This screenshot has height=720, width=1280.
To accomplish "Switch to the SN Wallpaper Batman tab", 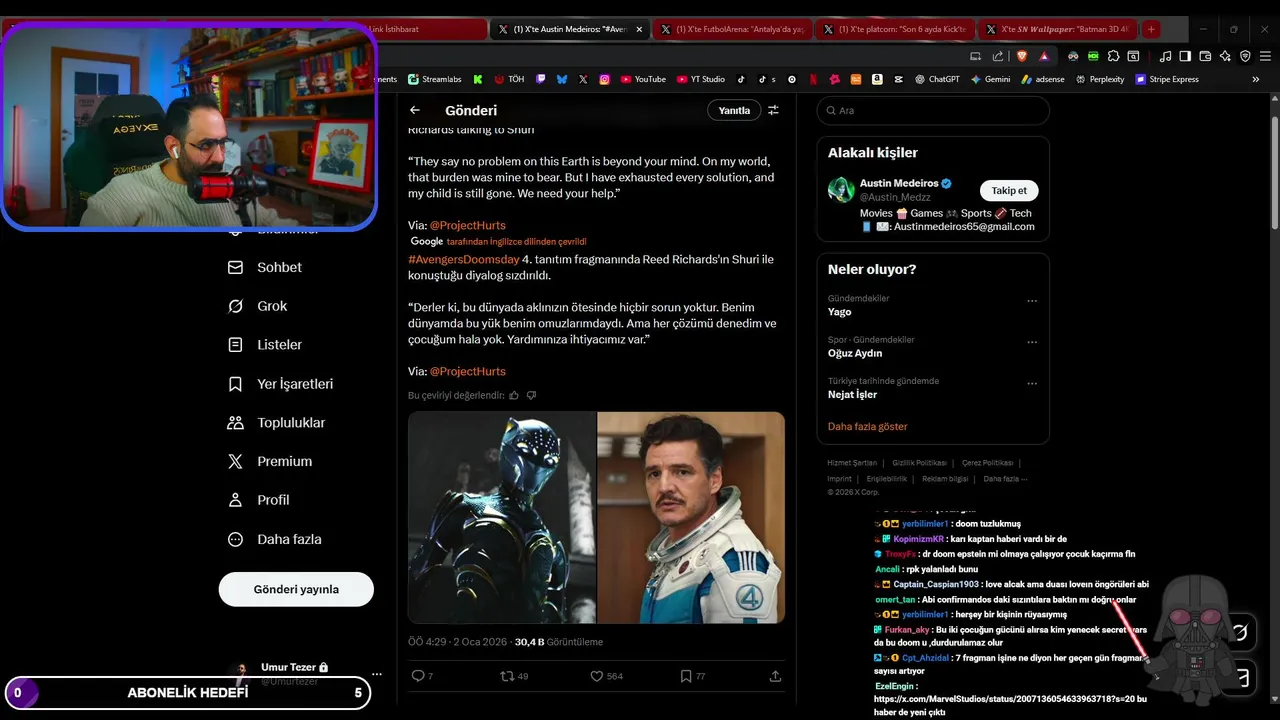I will [x=1058, y=29].
